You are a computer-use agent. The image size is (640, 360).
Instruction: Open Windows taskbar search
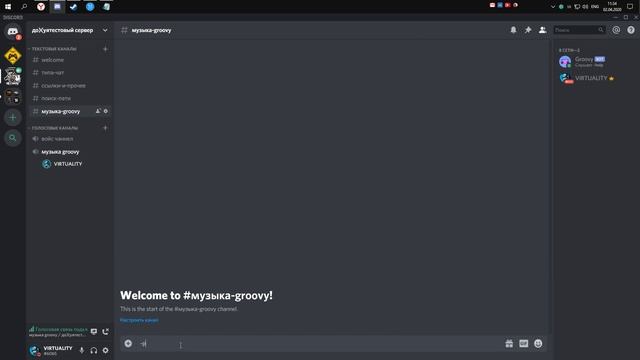point(24,7)
